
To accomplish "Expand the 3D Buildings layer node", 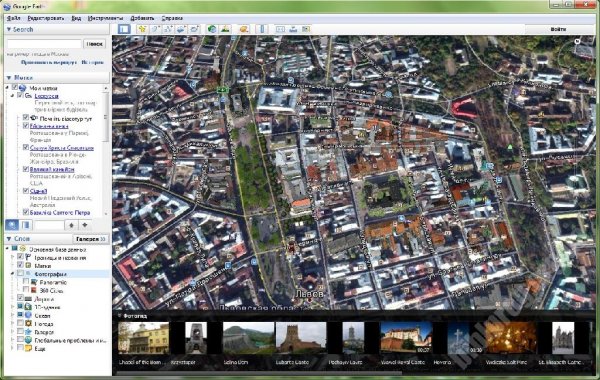I will (x=13, y=307).
